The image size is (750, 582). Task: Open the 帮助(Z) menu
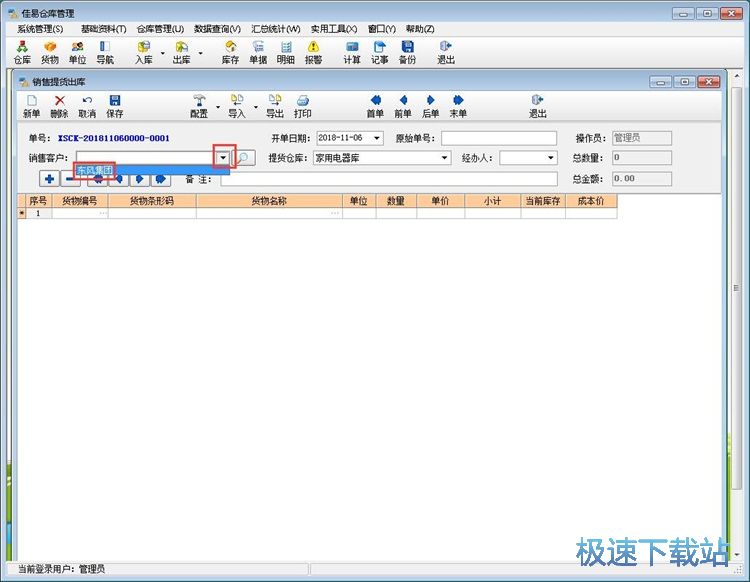click(x=420, y=29)
